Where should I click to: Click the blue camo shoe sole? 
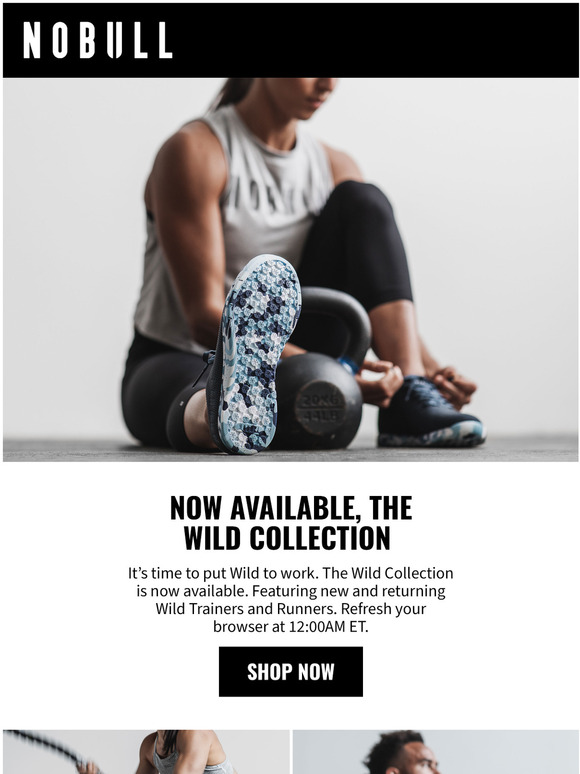point(257,353)
